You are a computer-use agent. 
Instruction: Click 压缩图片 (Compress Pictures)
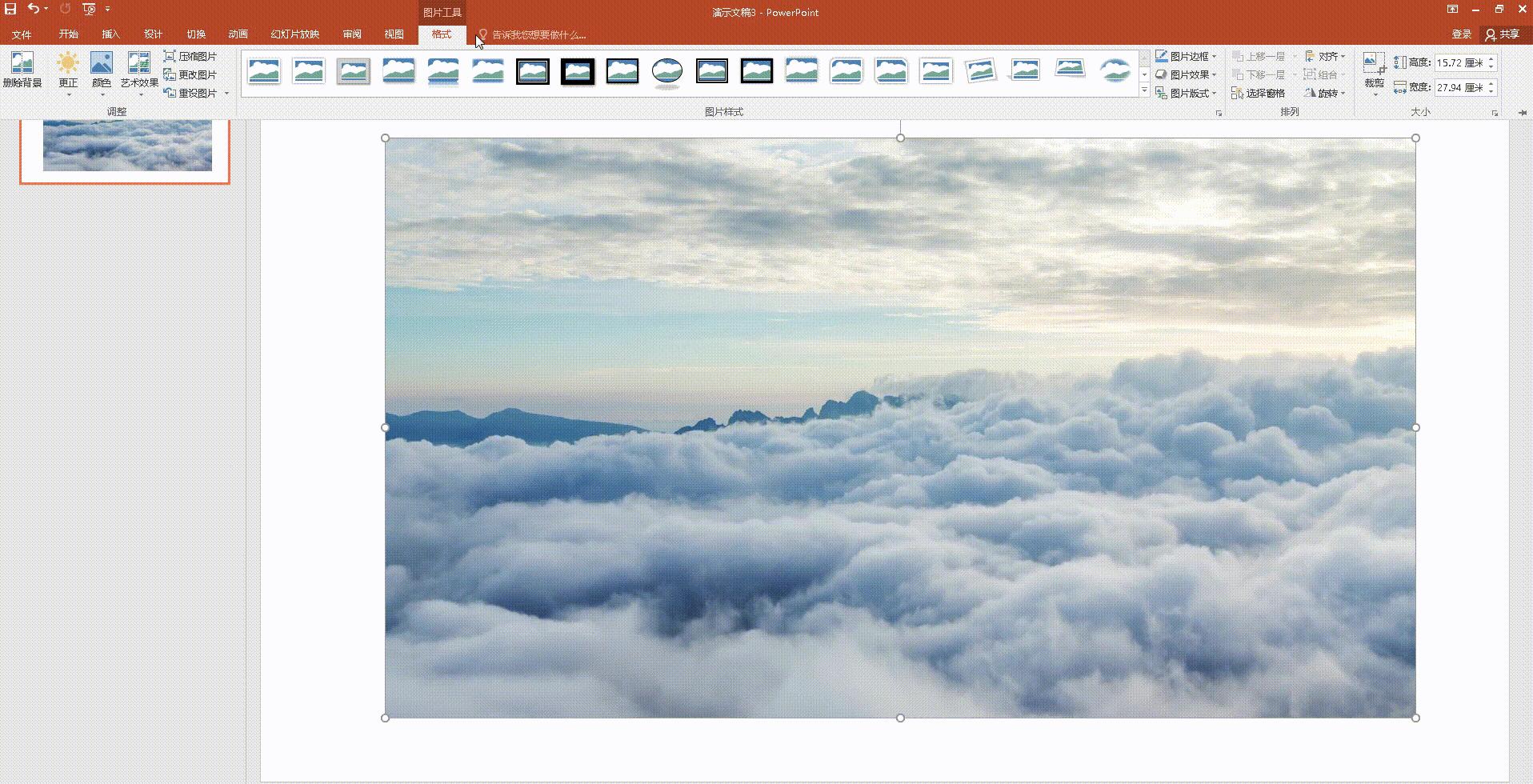tap(190, 57)
